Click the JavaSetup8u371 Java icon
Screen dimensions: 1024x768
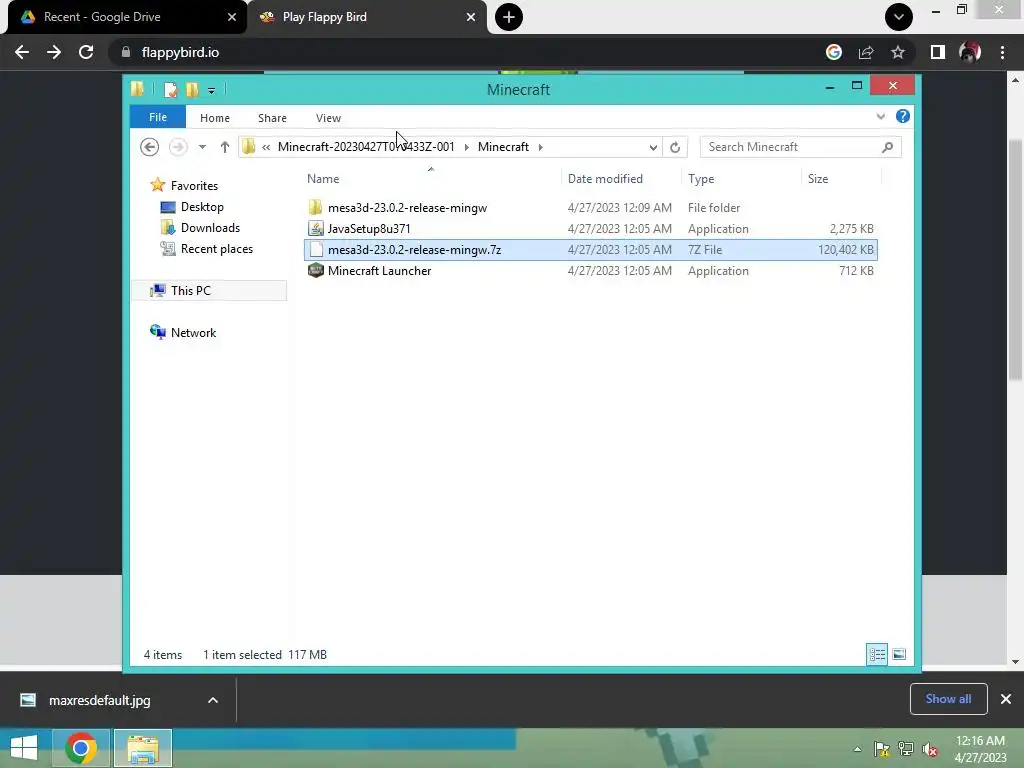(x=315, y=229)
